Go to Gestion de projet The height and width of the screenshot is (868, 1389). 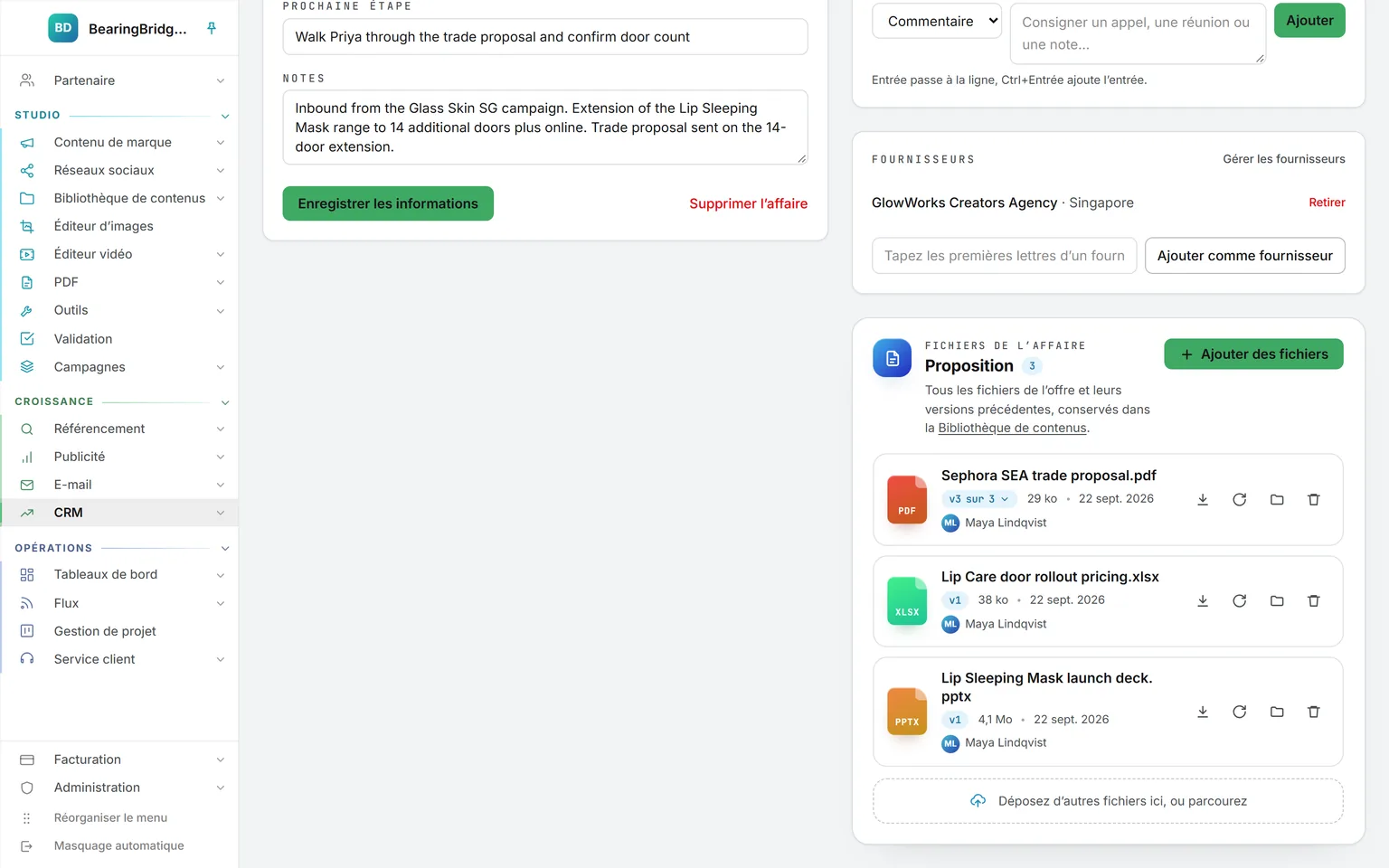tap(120, 631)
